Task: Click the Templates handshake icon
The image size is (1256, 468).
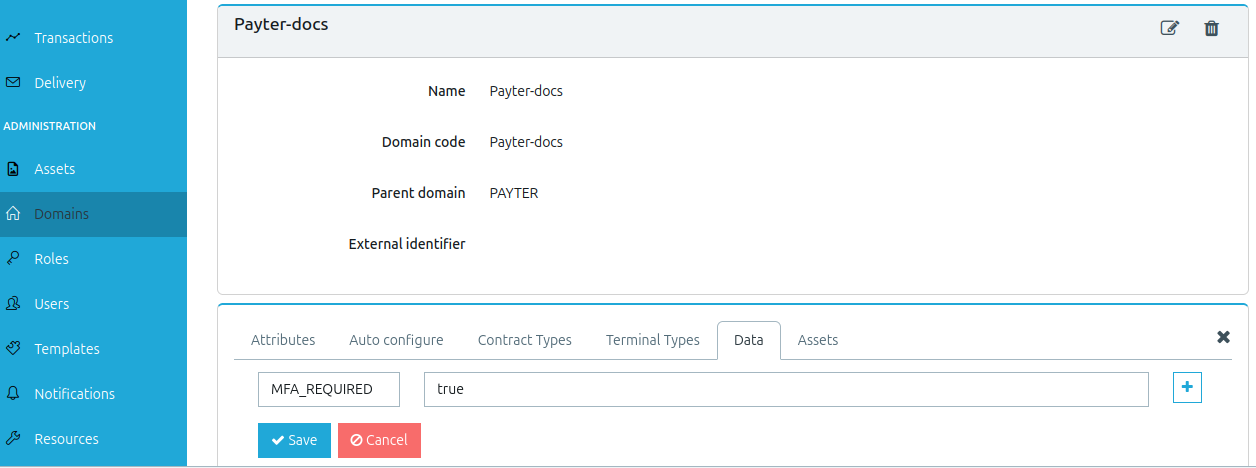Action: point(13,349)
